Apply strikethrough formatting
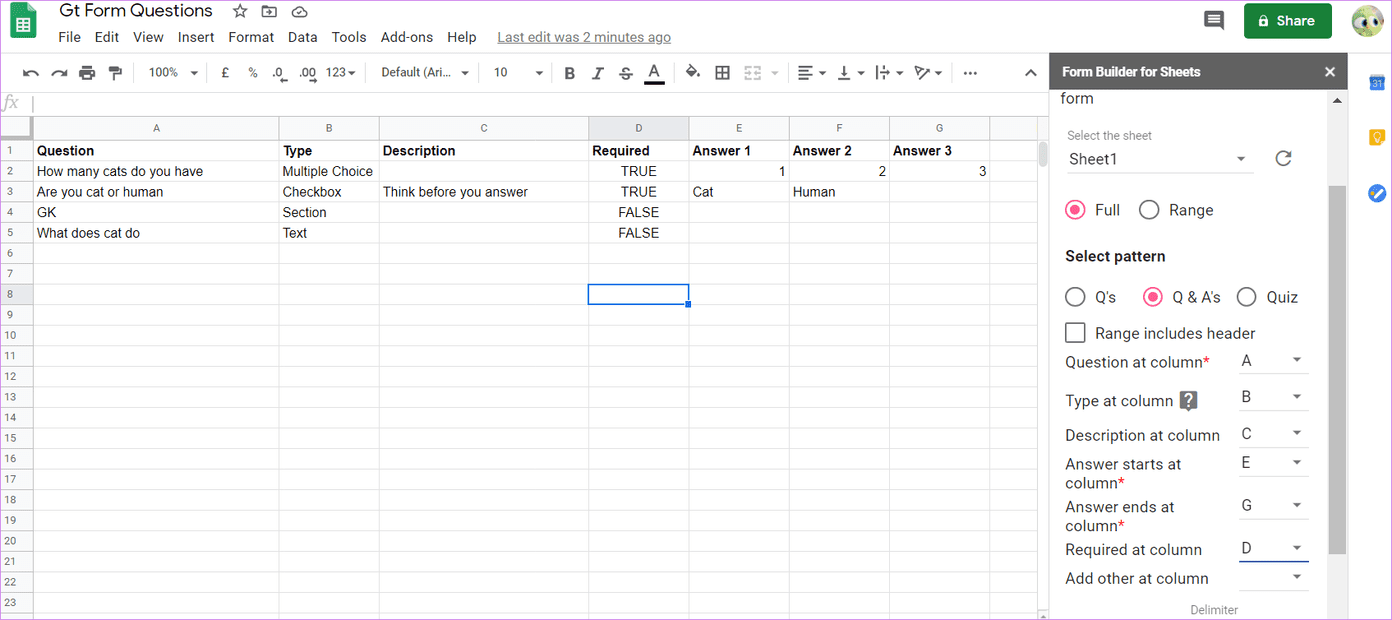Screen dimensions: 1392x620 [626, 73]
